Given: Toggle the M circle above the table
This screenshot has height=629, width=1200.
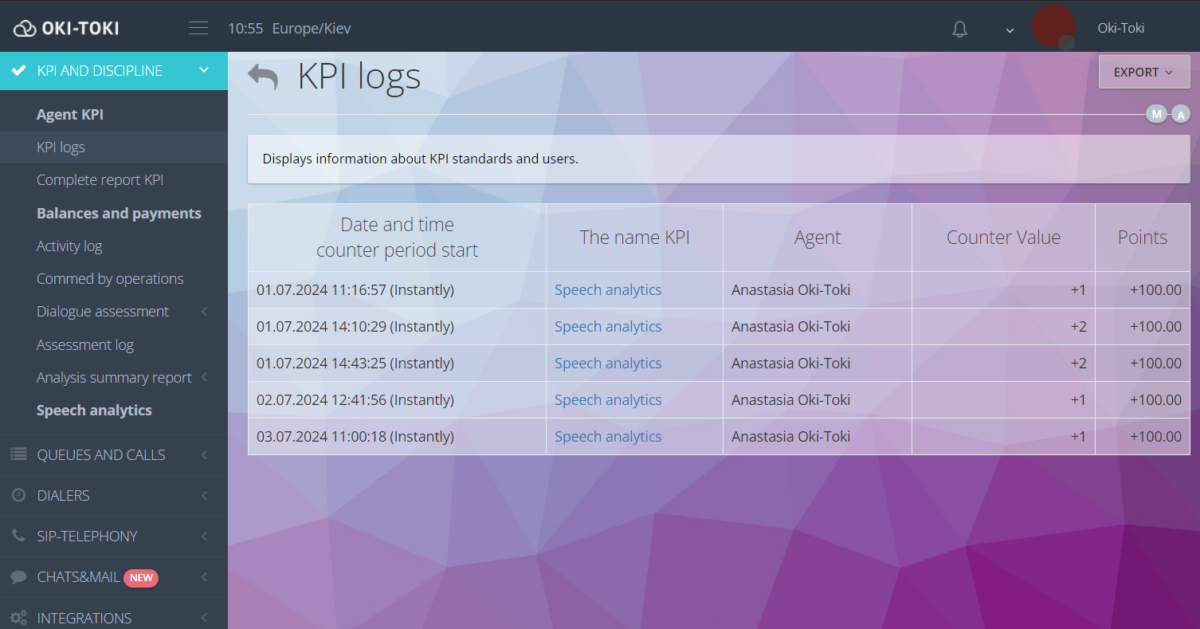Looking at the screenshot, I should point(1156,114).
